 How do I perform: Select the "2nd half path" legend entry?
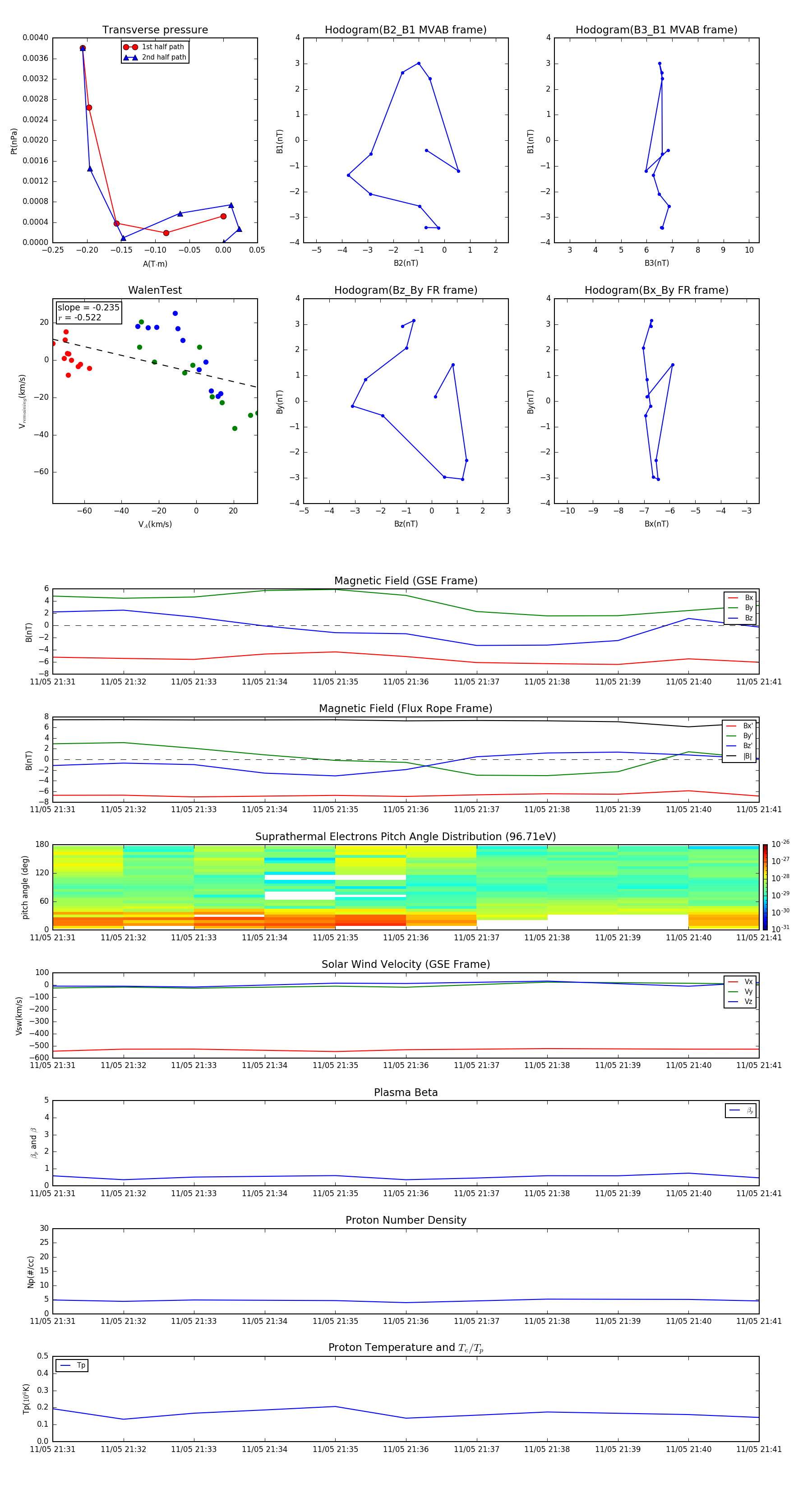[x=155, y=57]
